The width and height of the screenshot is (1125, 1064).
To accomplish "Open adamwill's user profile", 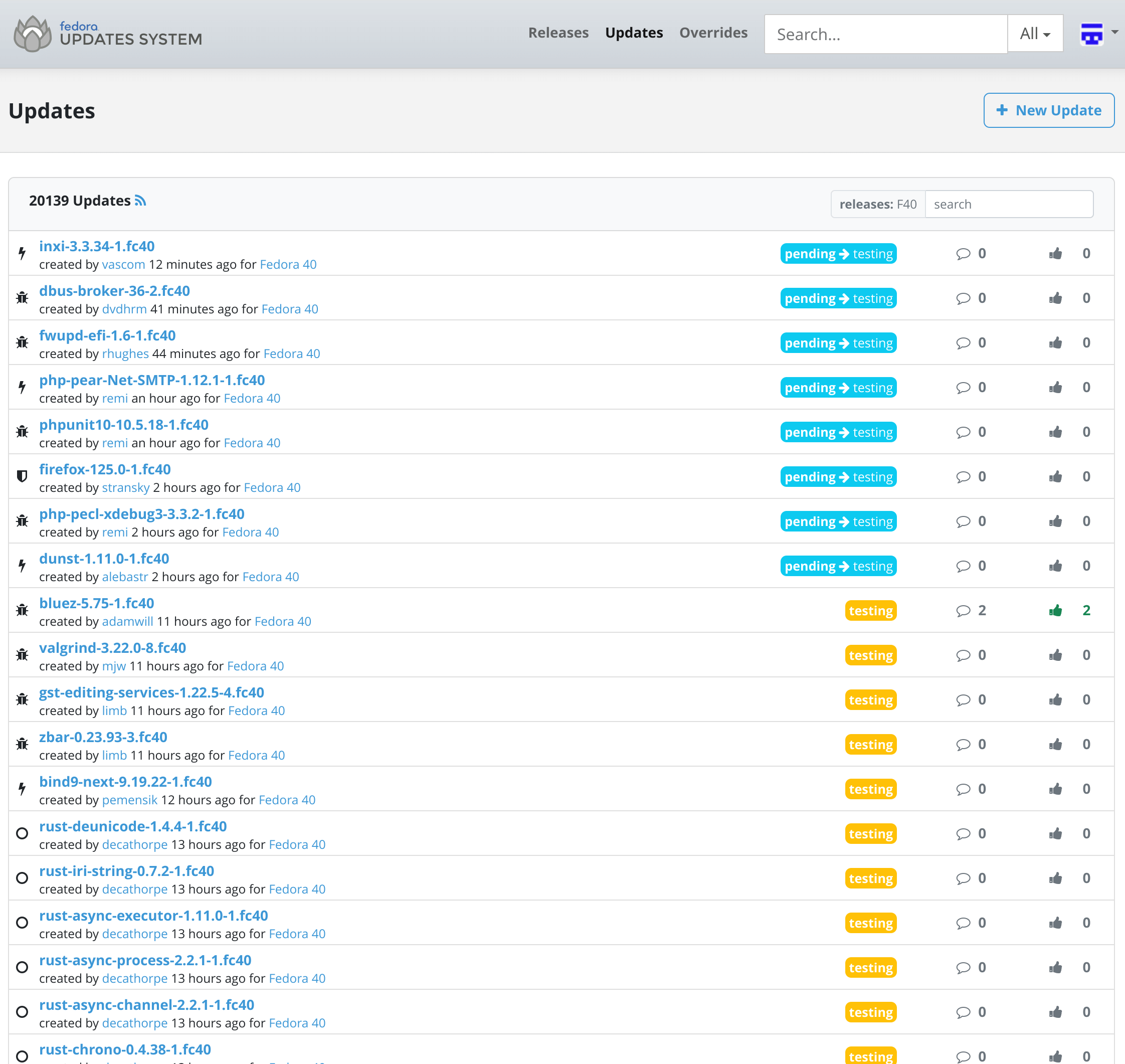I will [x=126, y=621].
